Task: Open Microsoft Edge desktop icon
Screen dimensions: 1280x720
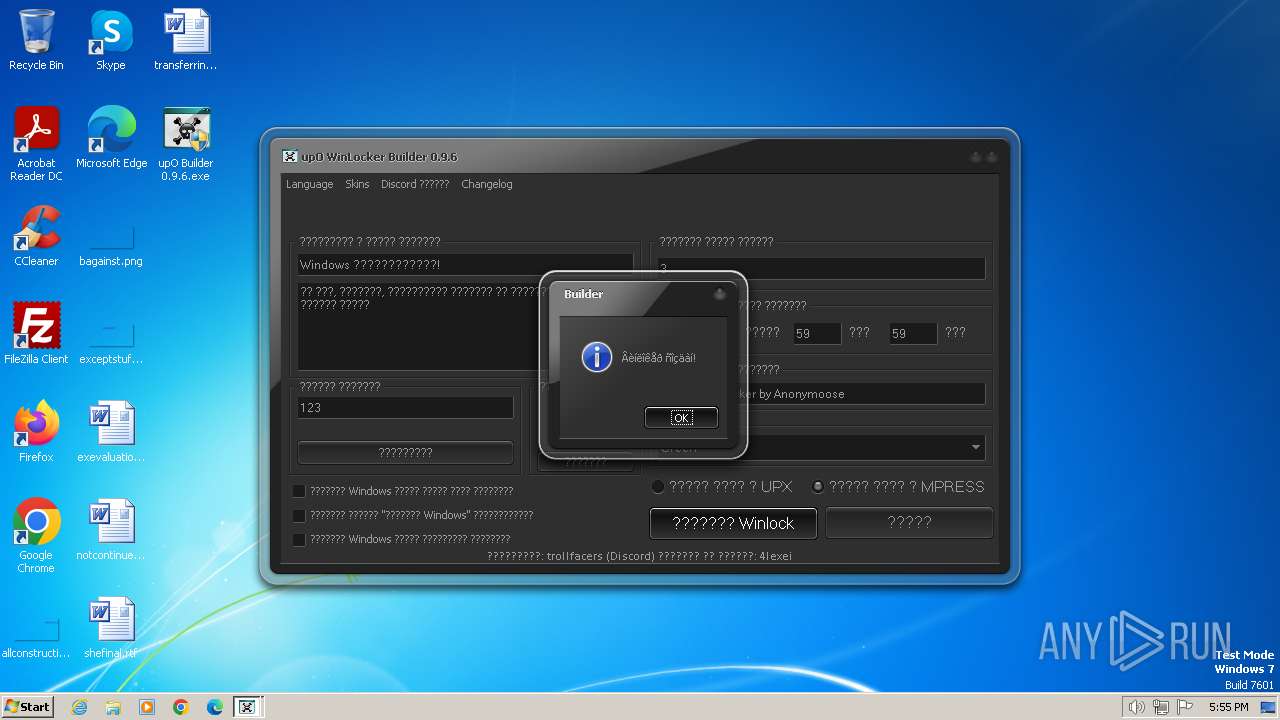Action: click(111, 139)
